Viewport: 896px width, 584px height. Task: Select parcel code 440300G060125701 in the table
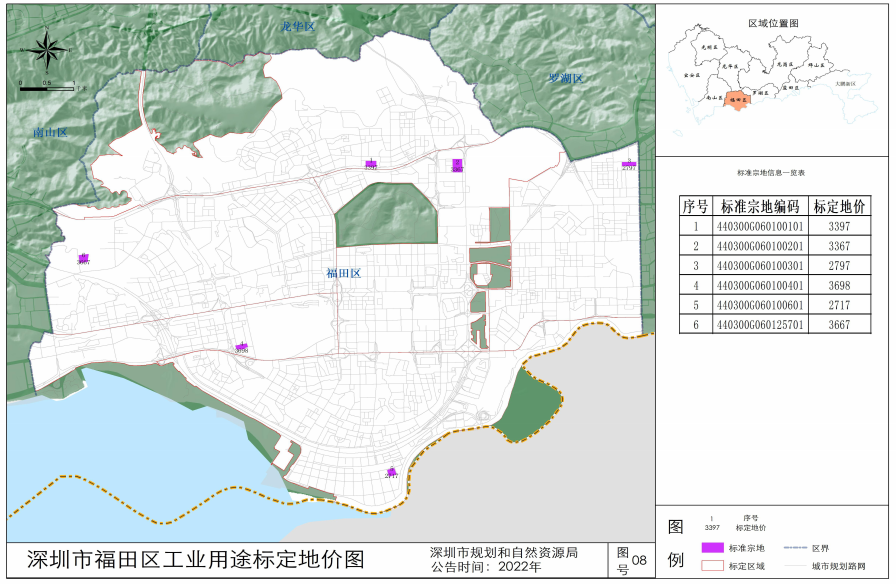[x=759, y=324]
